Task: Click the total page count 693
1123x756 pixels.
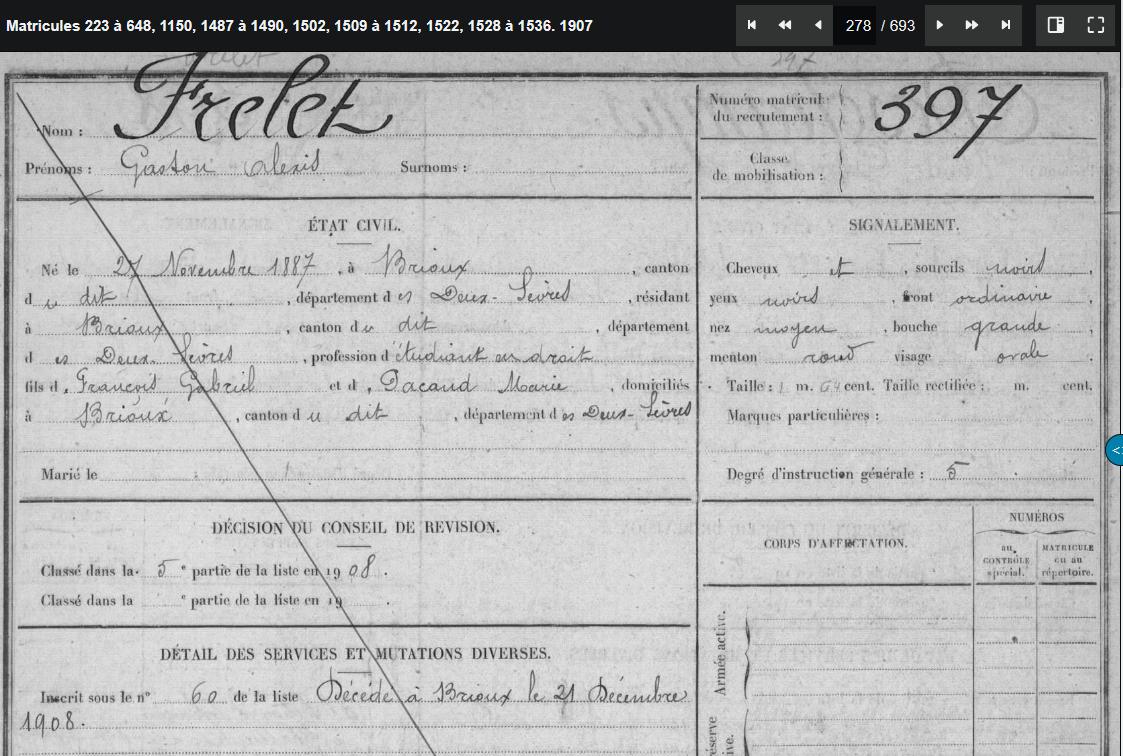Action: tap(902, 26)
